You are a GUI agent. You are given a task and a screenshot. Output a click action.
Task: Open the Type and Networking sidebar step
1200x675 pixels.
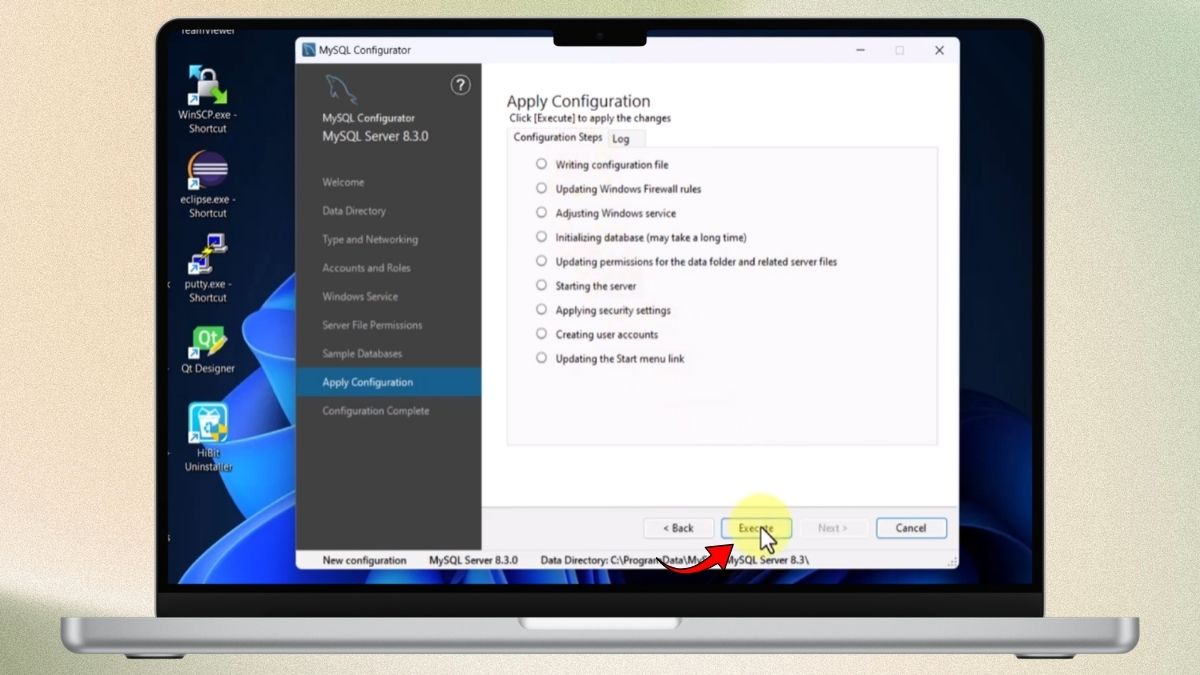tap(370, 239)
